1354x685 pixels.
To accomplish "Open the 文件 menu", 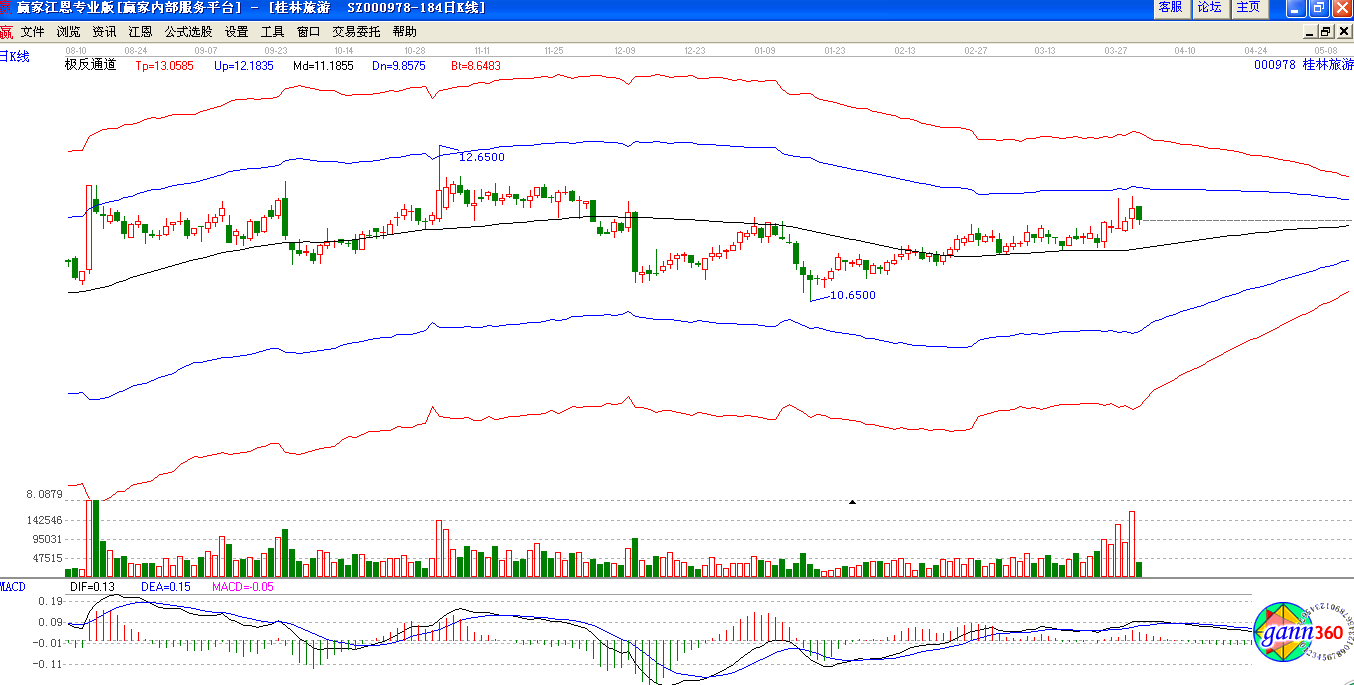I will tap(33, 32).
